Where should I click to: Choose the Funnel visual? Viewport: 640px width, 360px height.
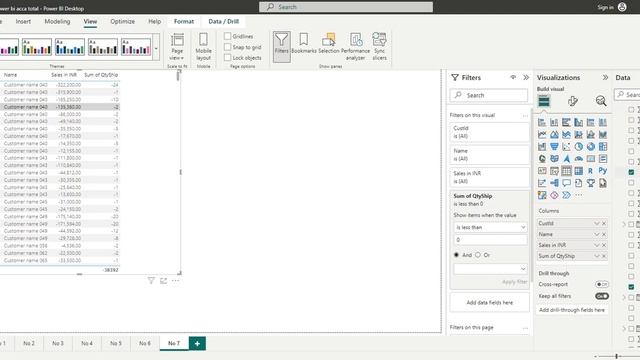[554, 147]
